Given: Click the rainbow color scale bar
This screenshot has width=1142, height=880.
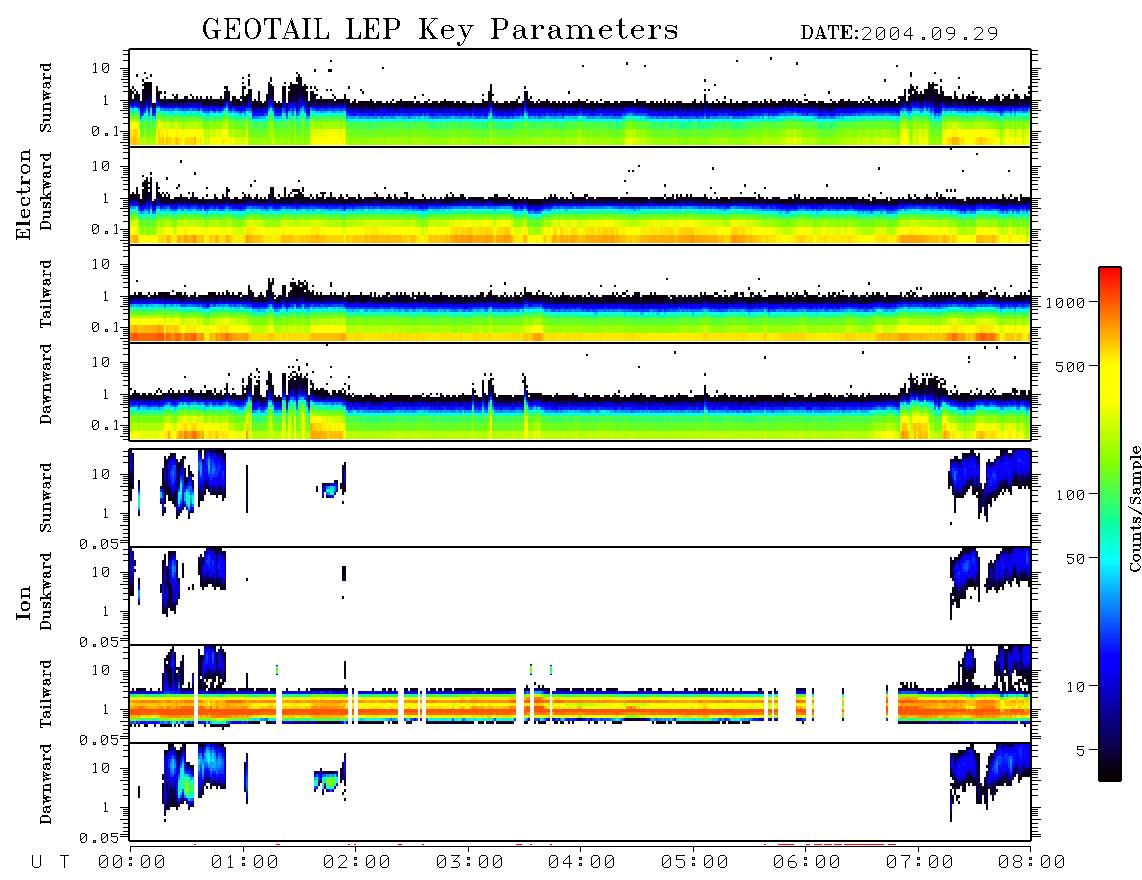Looking at the screenshot, I should [x=1110, y=524].
